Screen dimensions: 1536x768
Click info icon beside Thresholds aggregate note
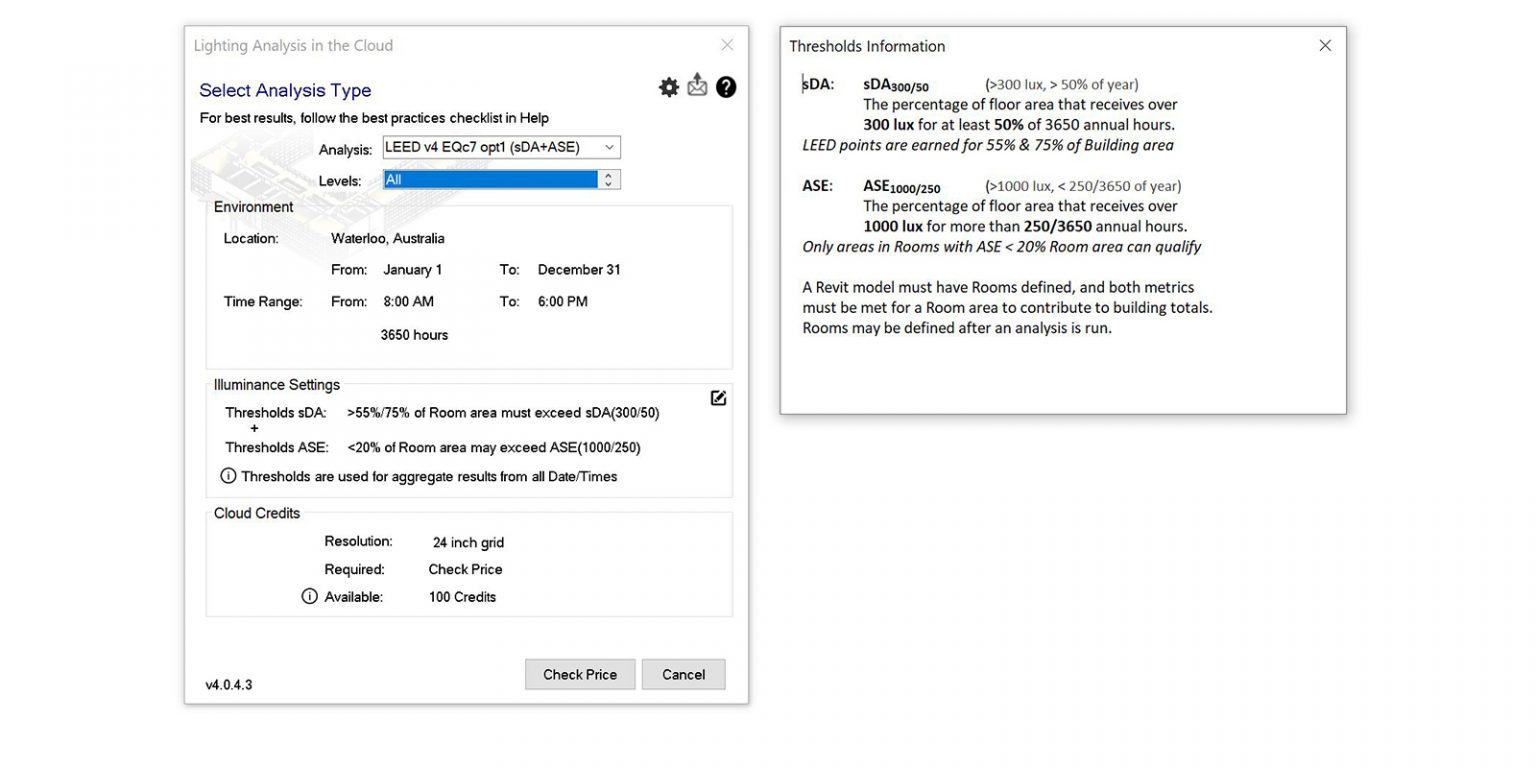228,476
